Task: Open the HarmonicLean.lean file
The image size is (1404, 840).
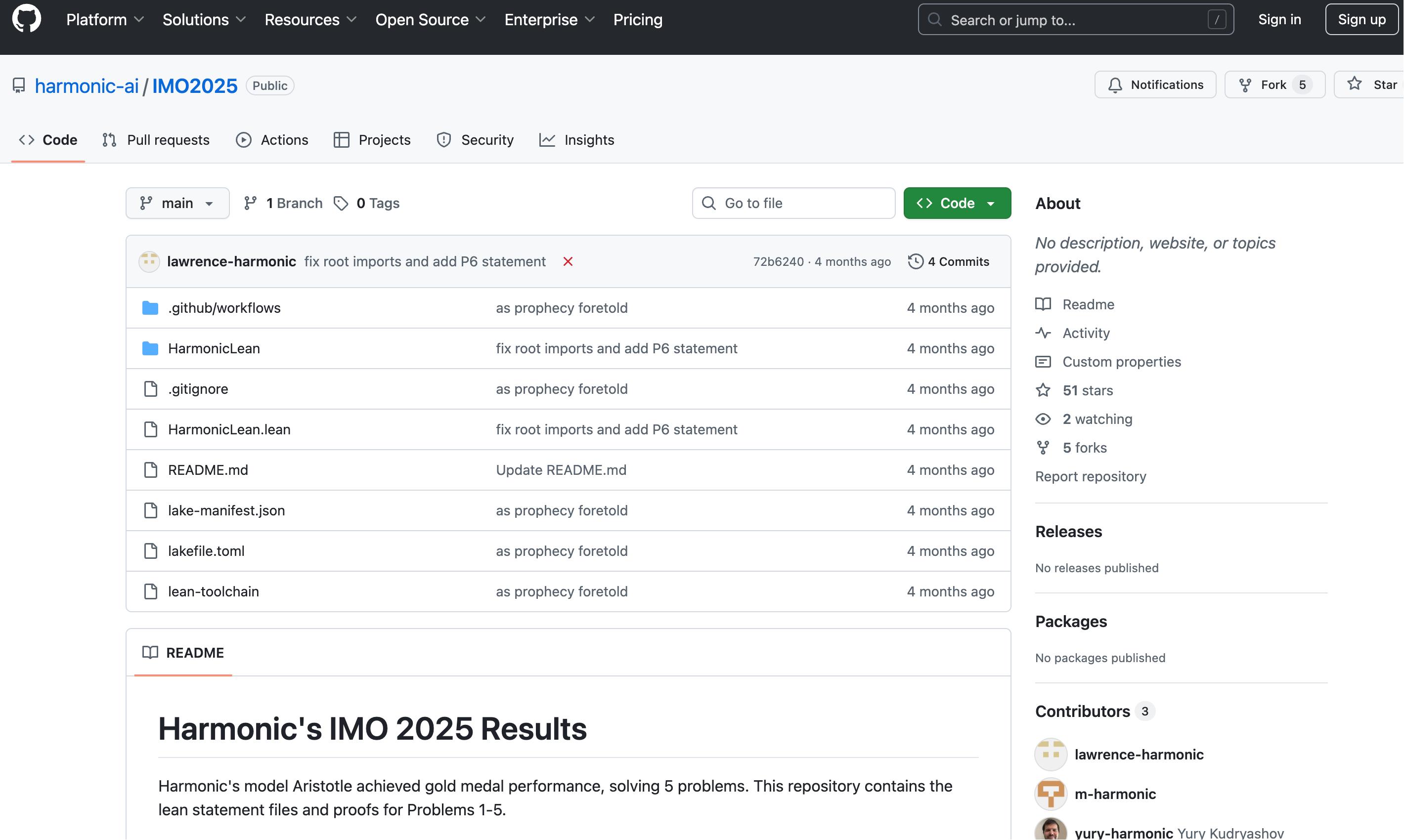Action: pyautogui.click(x=229, y=429)
